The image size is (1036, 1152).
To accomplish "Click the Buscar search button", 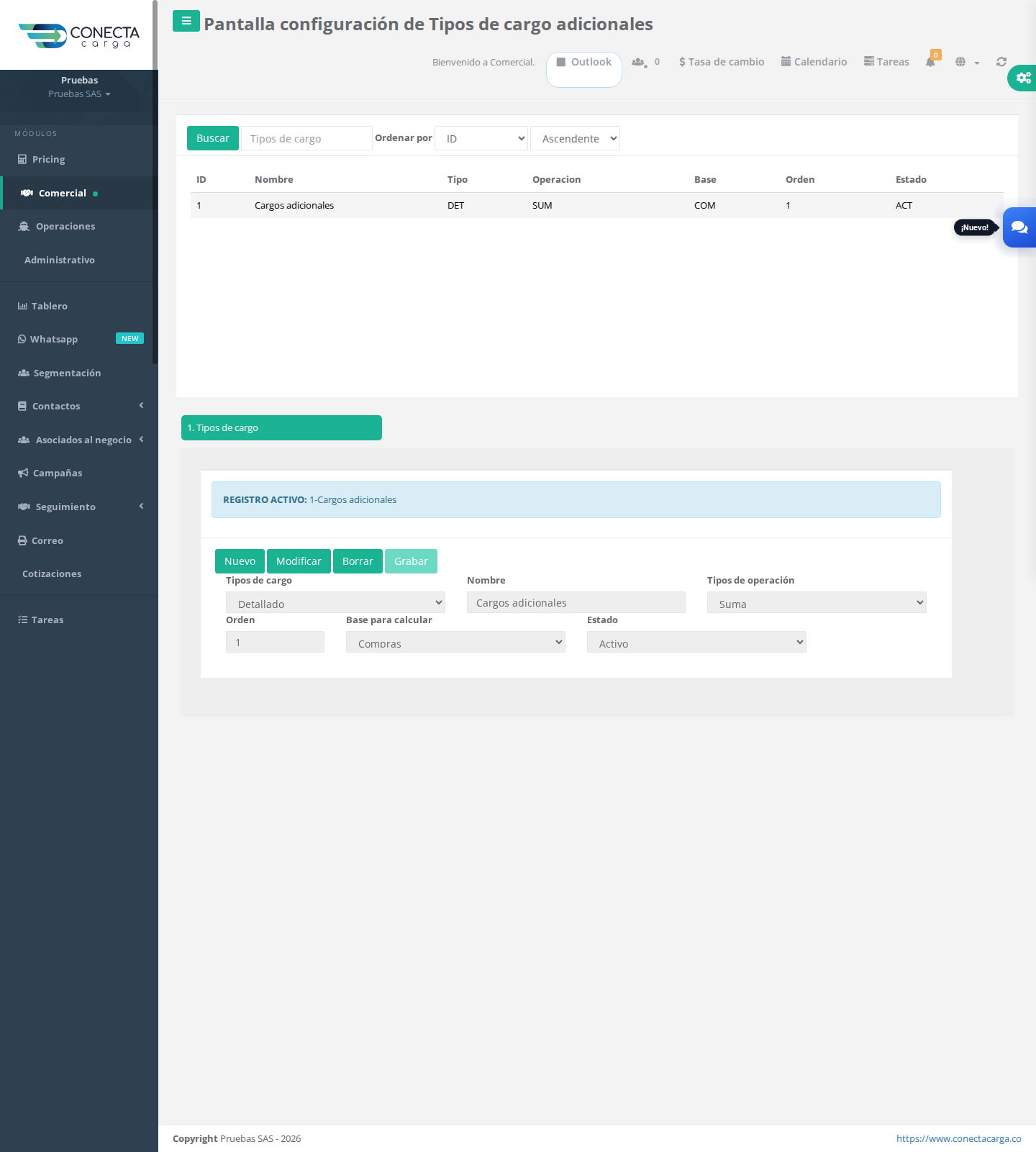I will 213,138.
